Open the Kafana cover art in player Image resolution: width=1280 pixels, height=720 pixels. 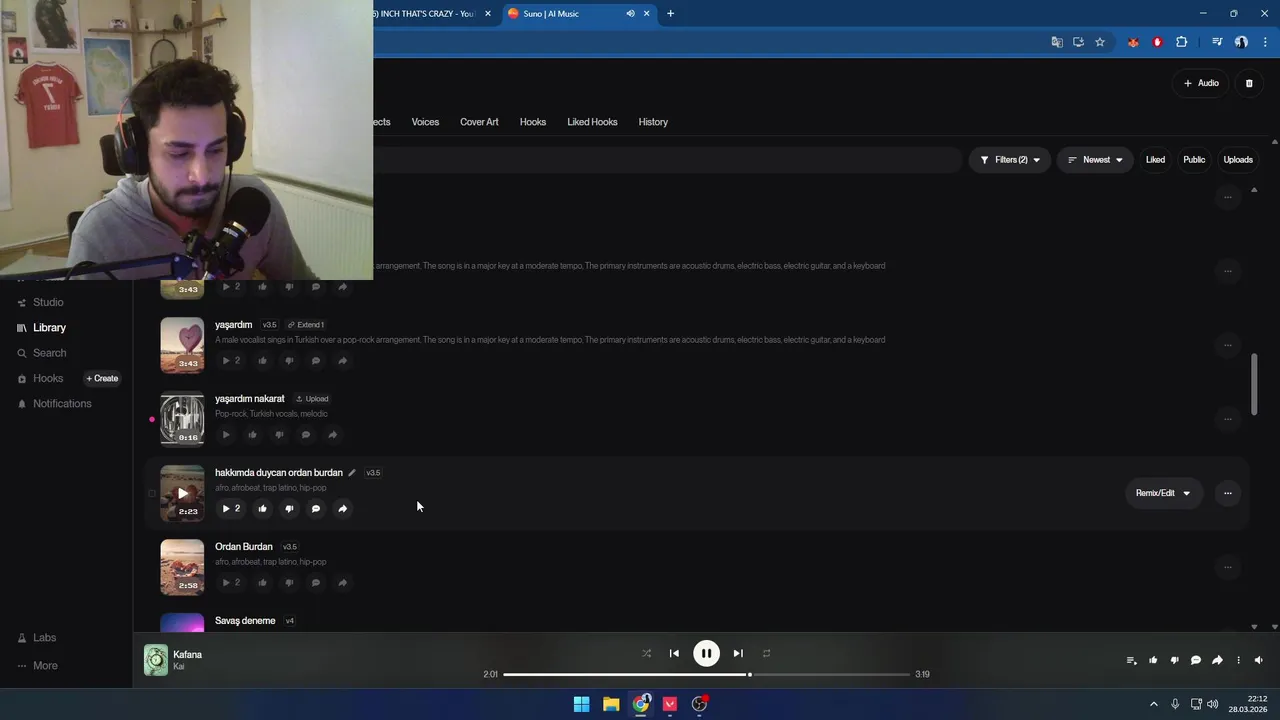pyautogui.click(x=156, y=660)
